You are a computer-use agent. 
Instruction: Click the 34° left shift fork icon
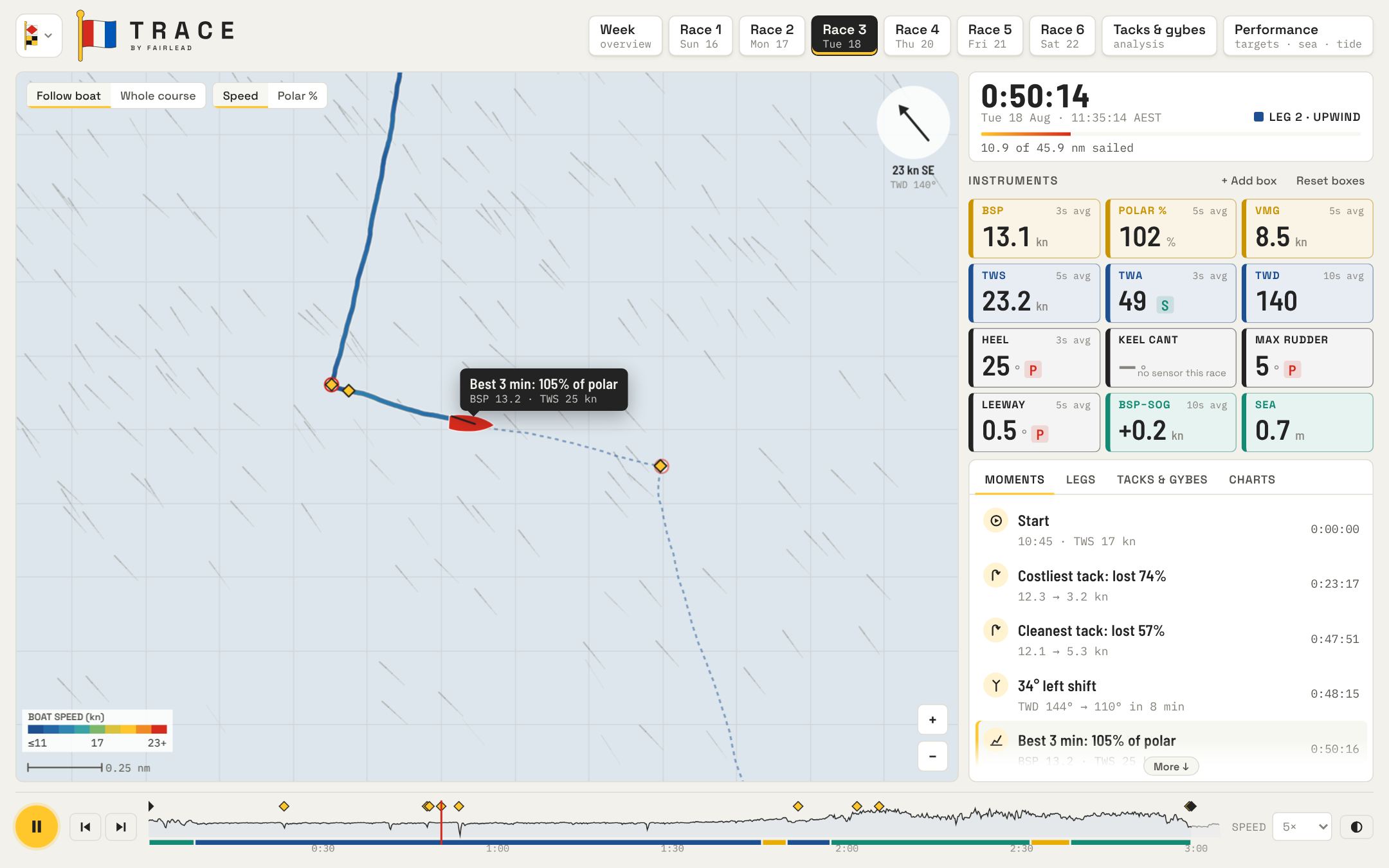tap(995, 685)
